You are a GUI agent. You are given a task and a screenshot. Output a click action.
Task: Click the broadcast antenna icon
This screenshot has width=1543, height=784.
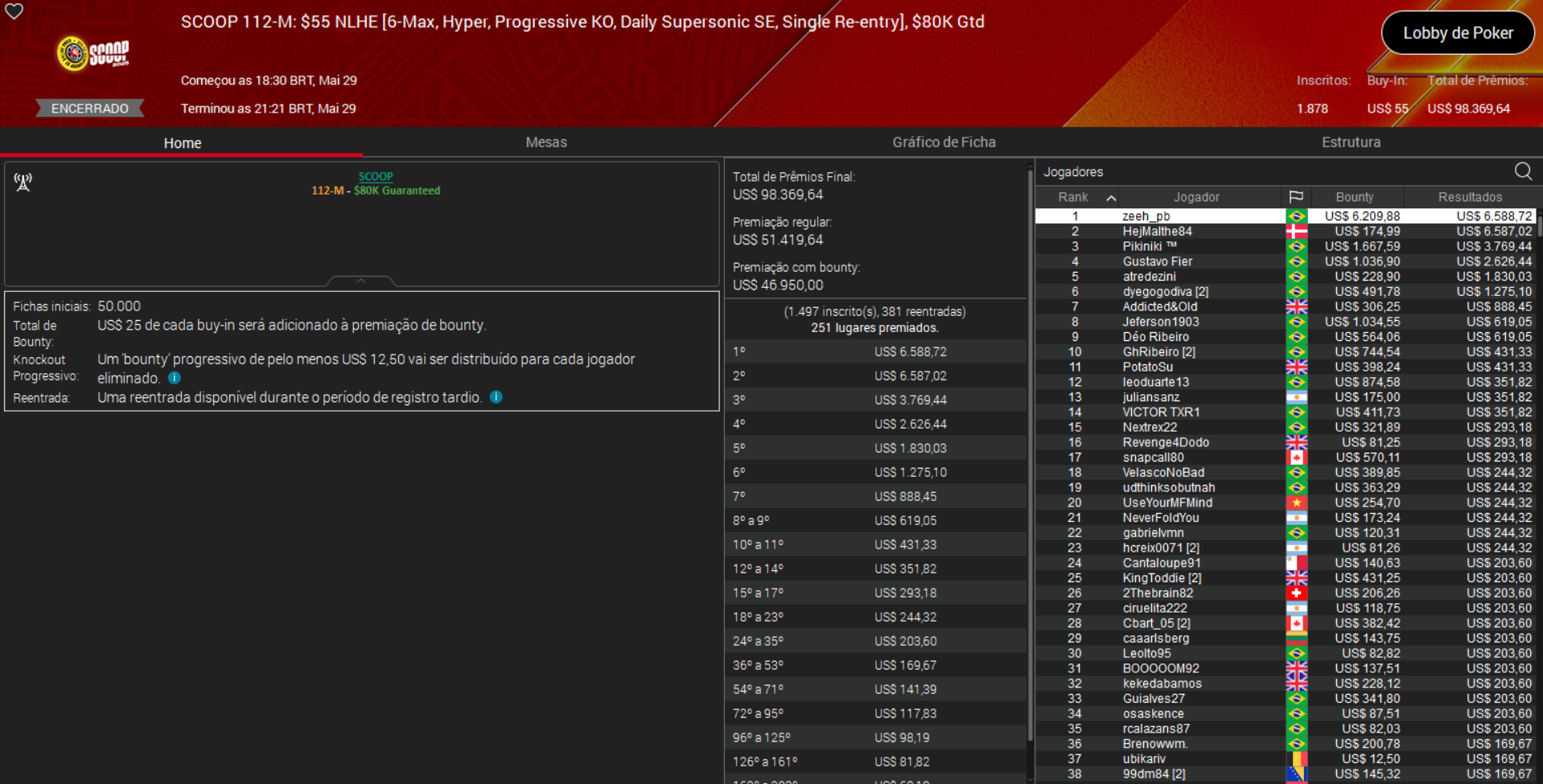coord(23,183)
